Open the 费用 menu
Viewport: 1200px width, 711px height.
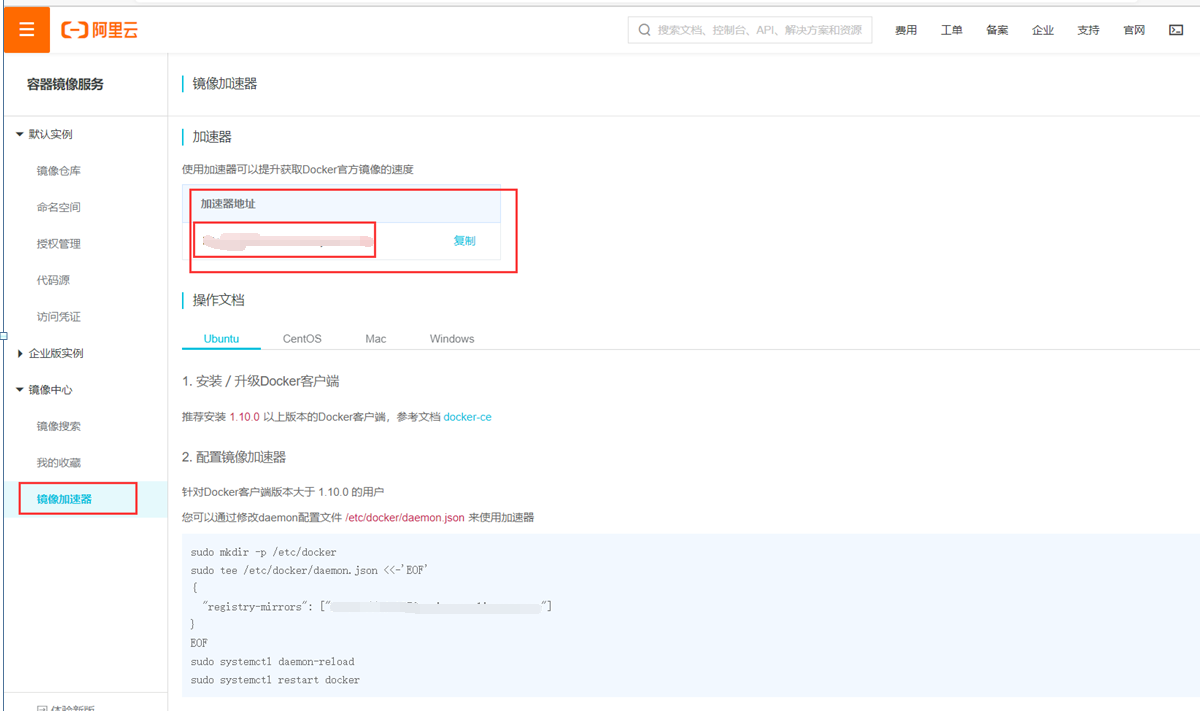[x=906, y=30]
